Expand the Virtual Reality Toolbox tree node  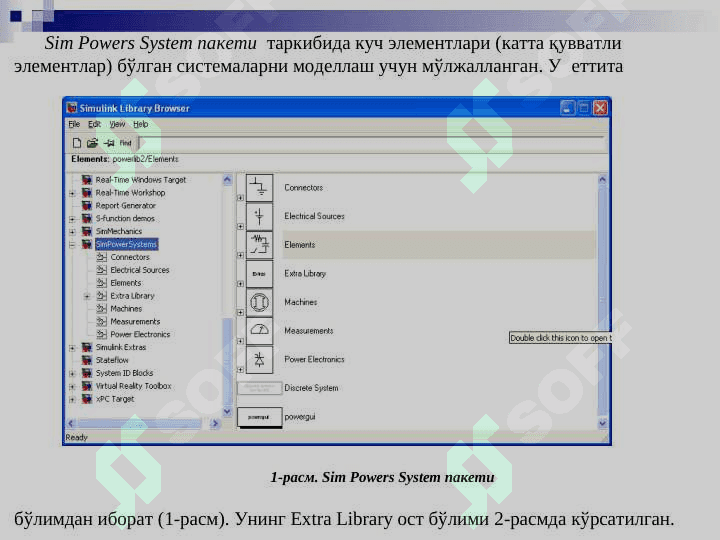click(72, 387)
